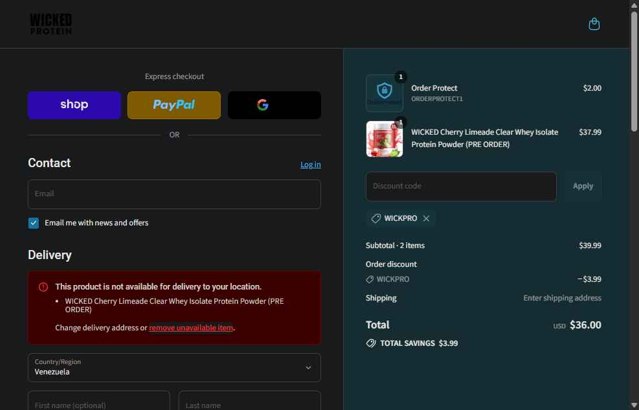Click the $2.00 Order Protect price
Viewport: 639px width, 410px height.
592,88
